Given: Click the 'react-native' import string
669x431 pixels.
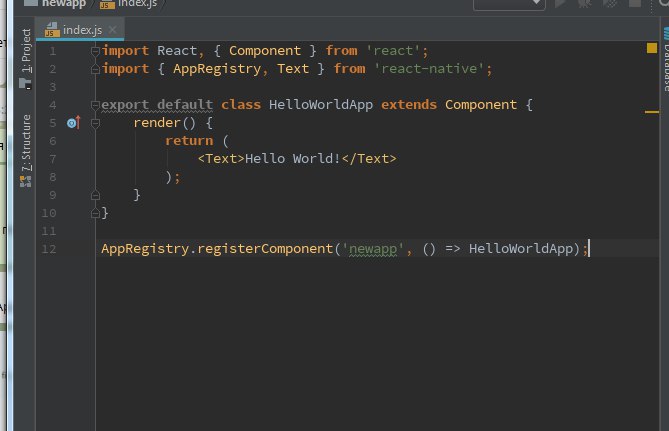Looking at the screenshot, I should click(429, 69).
